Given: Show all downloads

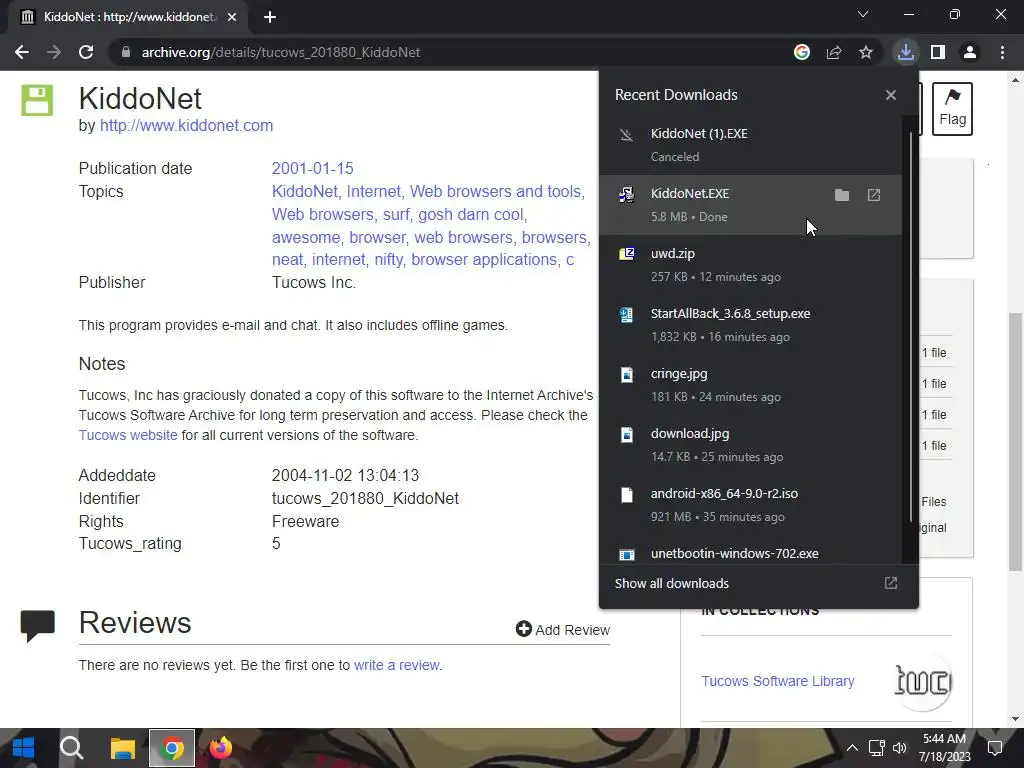Looking at the screenshot, I should 671,583.
